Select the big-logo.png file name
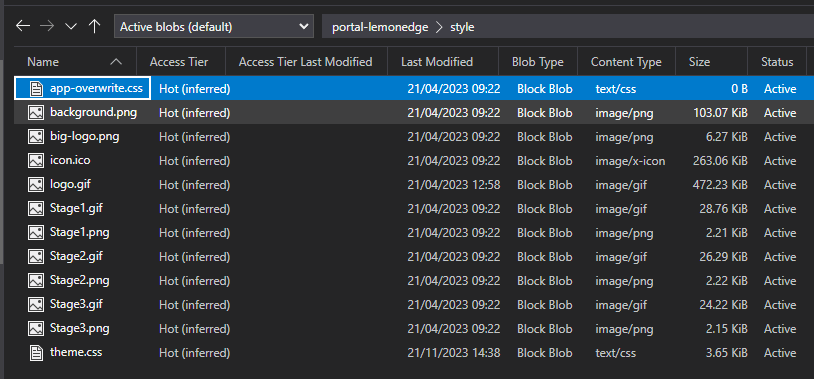 pyautogui.click(x=85, y=137)
